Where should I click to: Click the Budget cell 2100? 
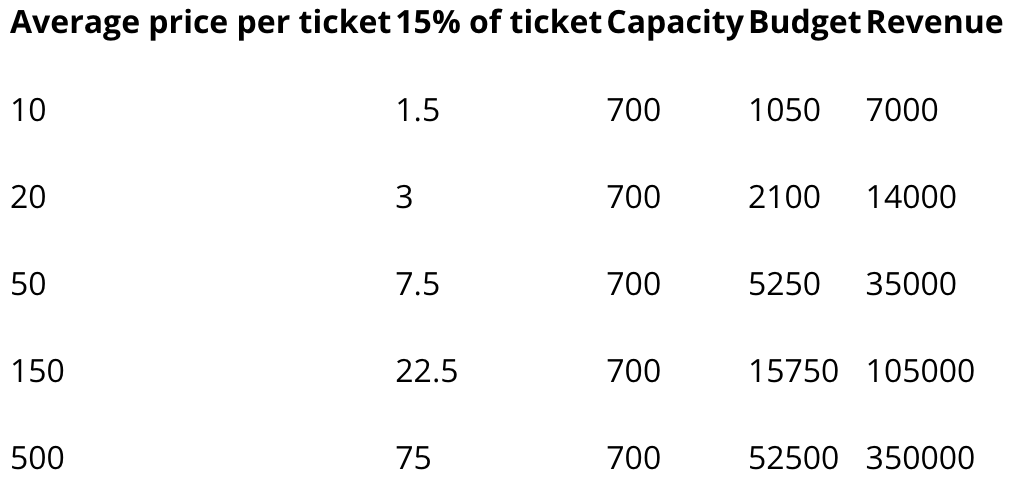[785, 196]
